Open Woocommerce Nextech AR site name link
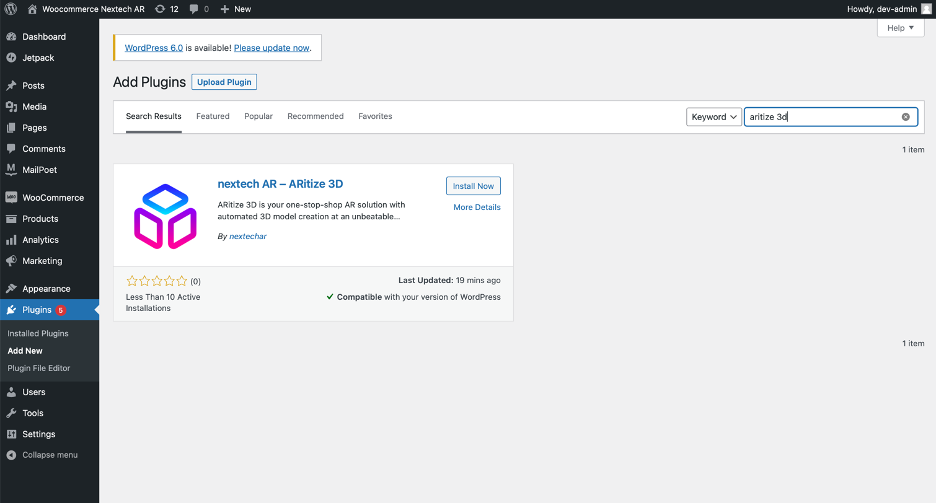This screenshot has height=504, width=936. [93, 9]
